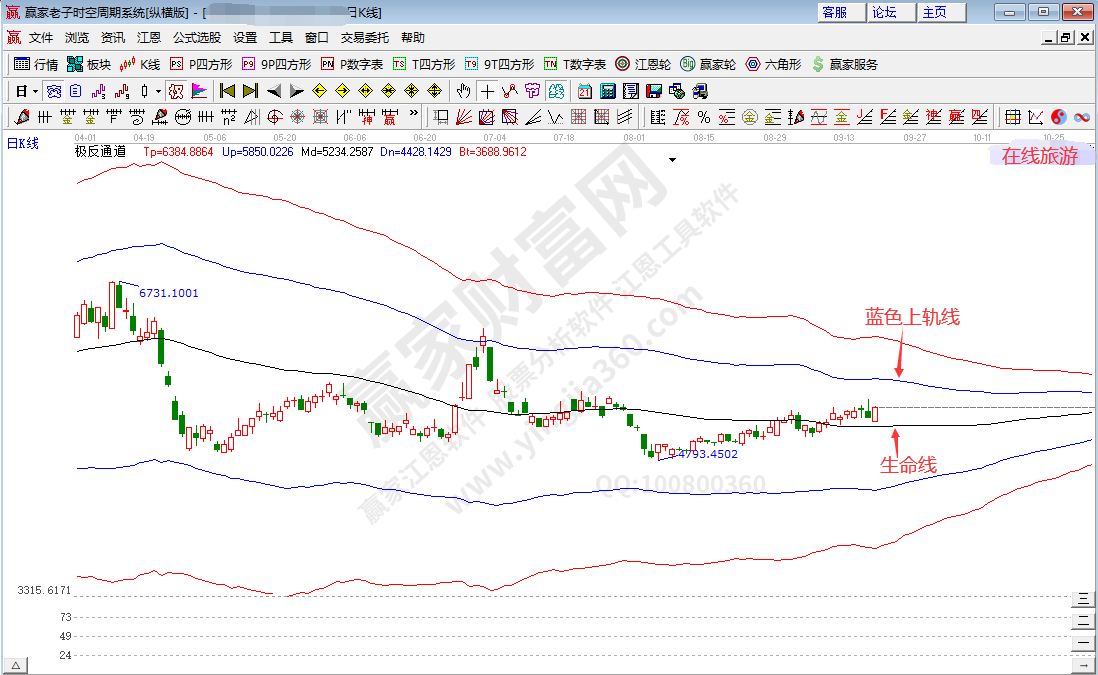1098x675 pixels.
Task: Click the 在线旅游 sector label
Action: 1040,156
